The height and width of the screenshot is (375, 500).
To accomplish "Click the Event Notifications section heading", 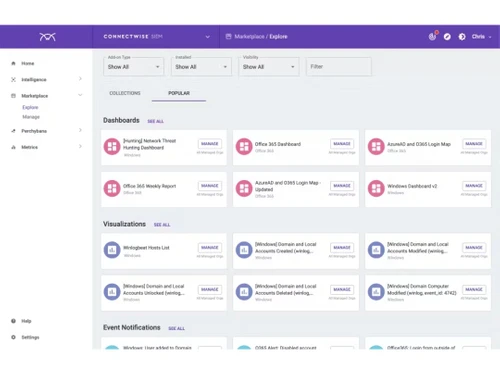I will tap(132, 328).
